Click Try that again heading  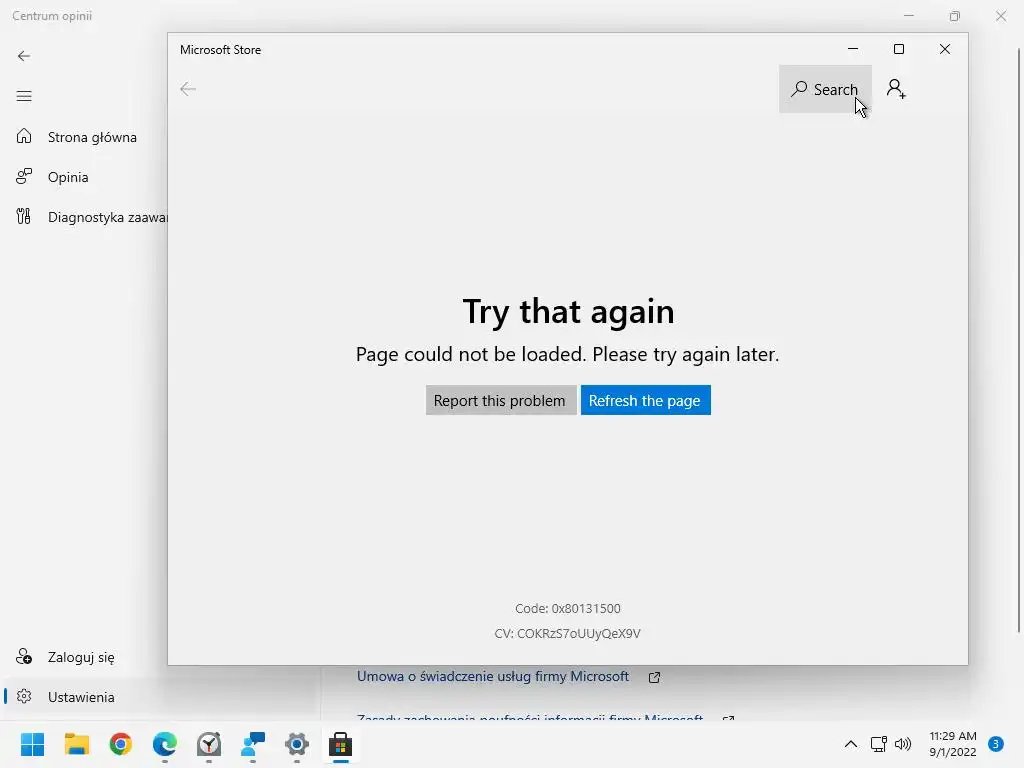click(x=568, y=311)
